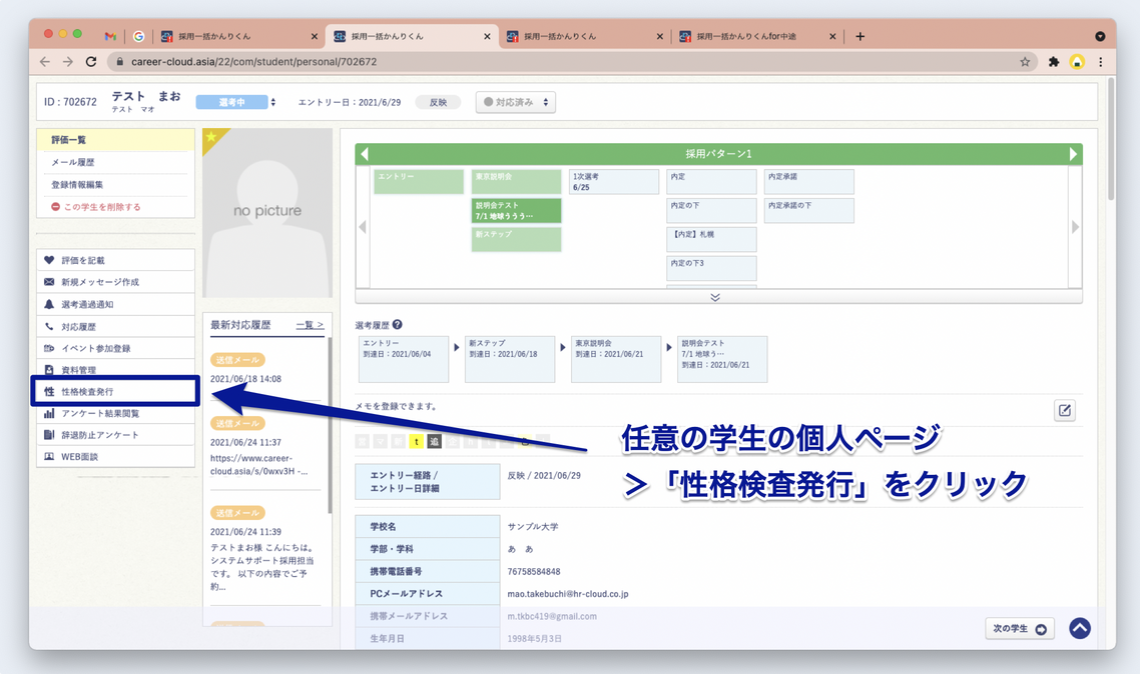Viewport: 1140px width, 674px height.
Task: Open the 対応済み dropdown
Action: click(515, 102)
